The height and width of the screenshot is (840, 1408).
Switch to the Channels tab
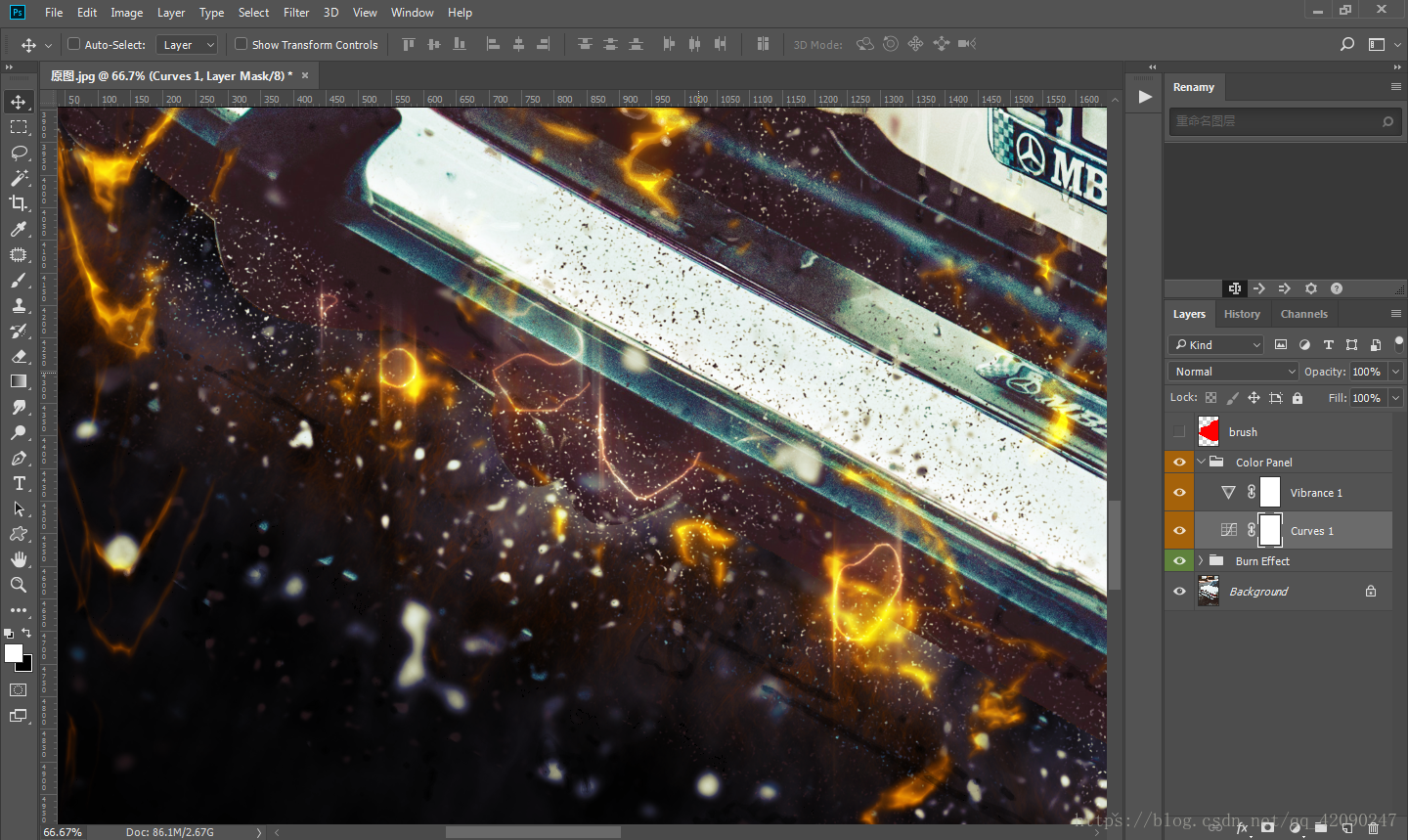pos(1303,314)
